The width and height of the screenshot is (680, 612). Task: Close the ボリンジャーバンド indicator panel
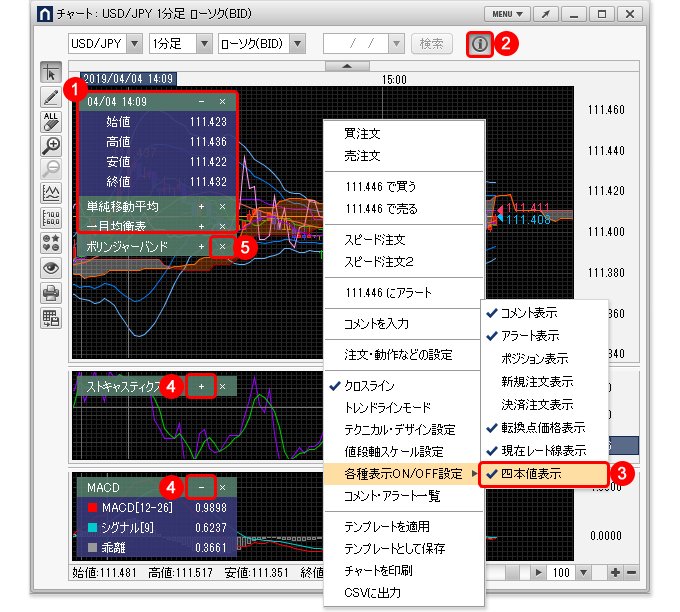click(222, 245)
